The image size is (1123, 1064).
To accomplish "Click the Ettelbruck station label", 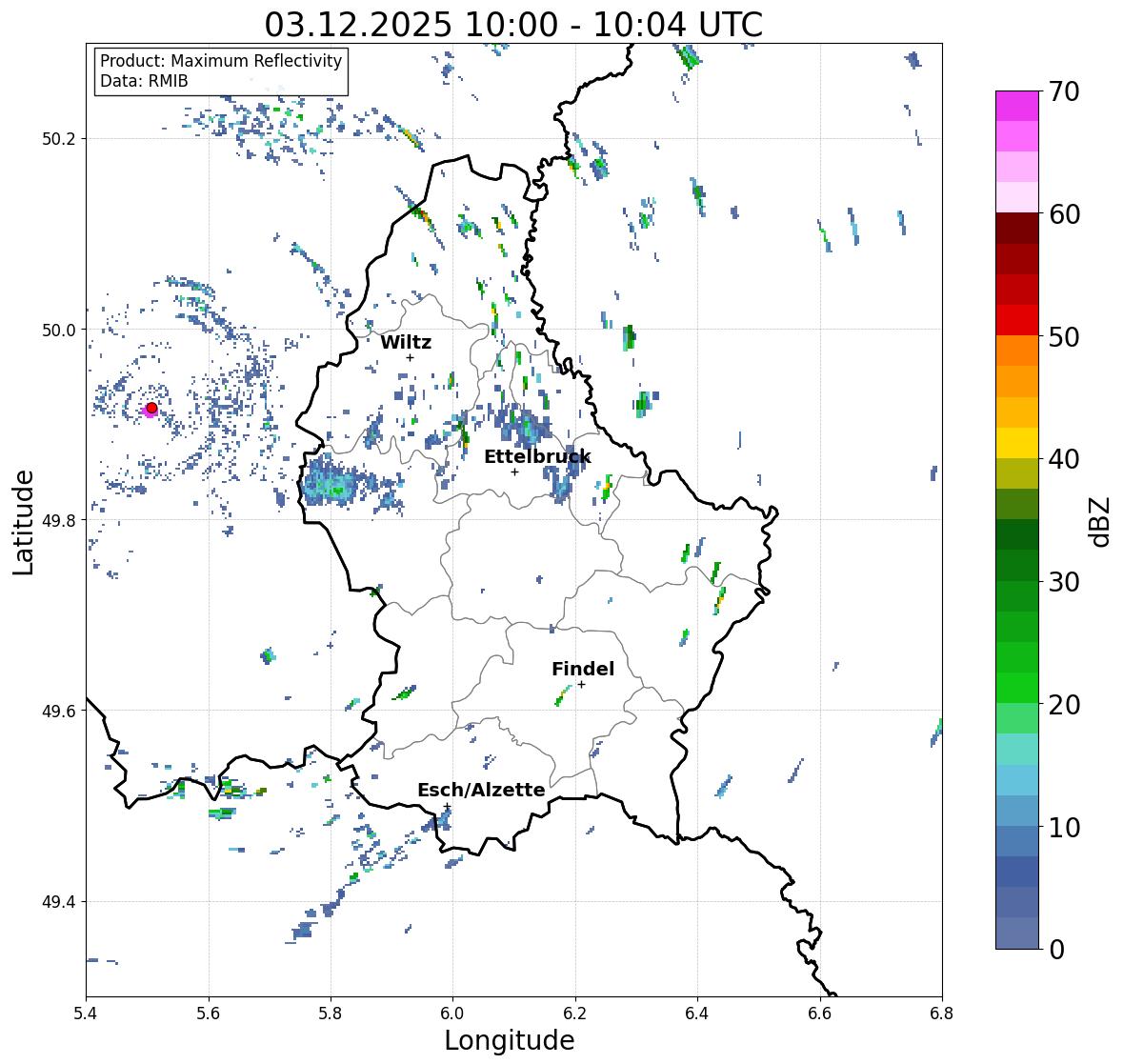I will tap(537, 456).
